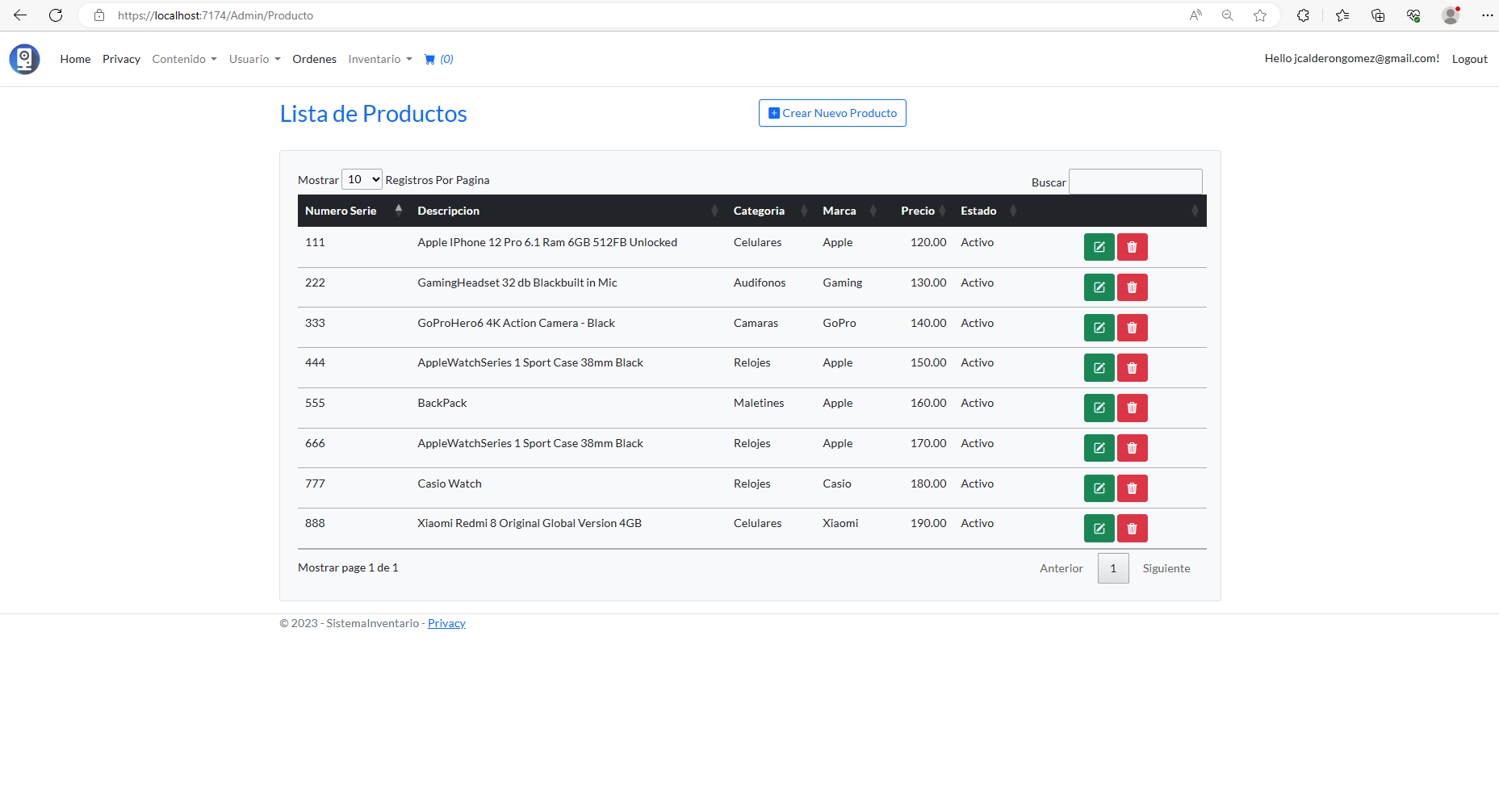Click the green edit icon for product 111
This screenshot has height=812, width=1499.
(1099, 247)
